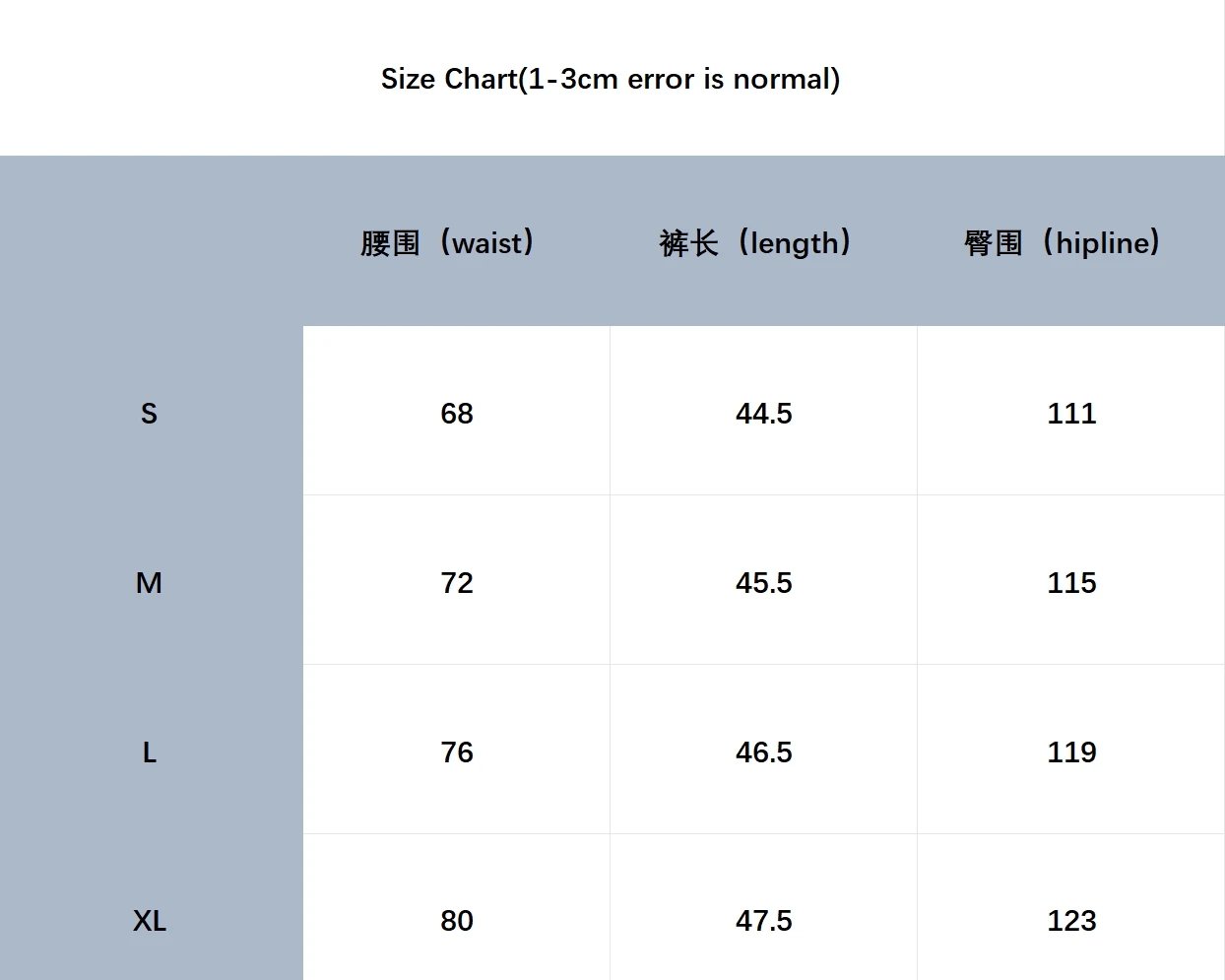Select the waist value 68 cell
Image resolution: width=1225 pixels, height=980 pixels.
tap(457, 411)
